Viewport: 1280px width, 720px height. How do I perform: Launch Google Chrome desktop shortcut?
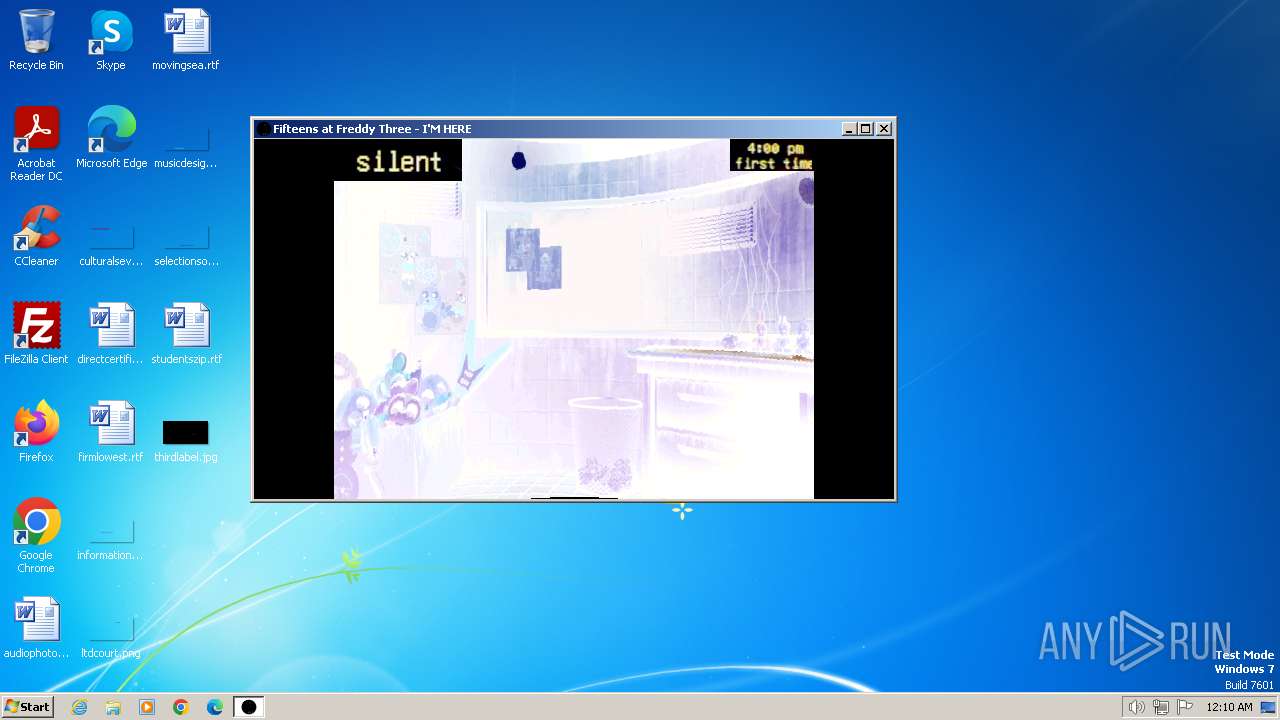coord(36,536)
